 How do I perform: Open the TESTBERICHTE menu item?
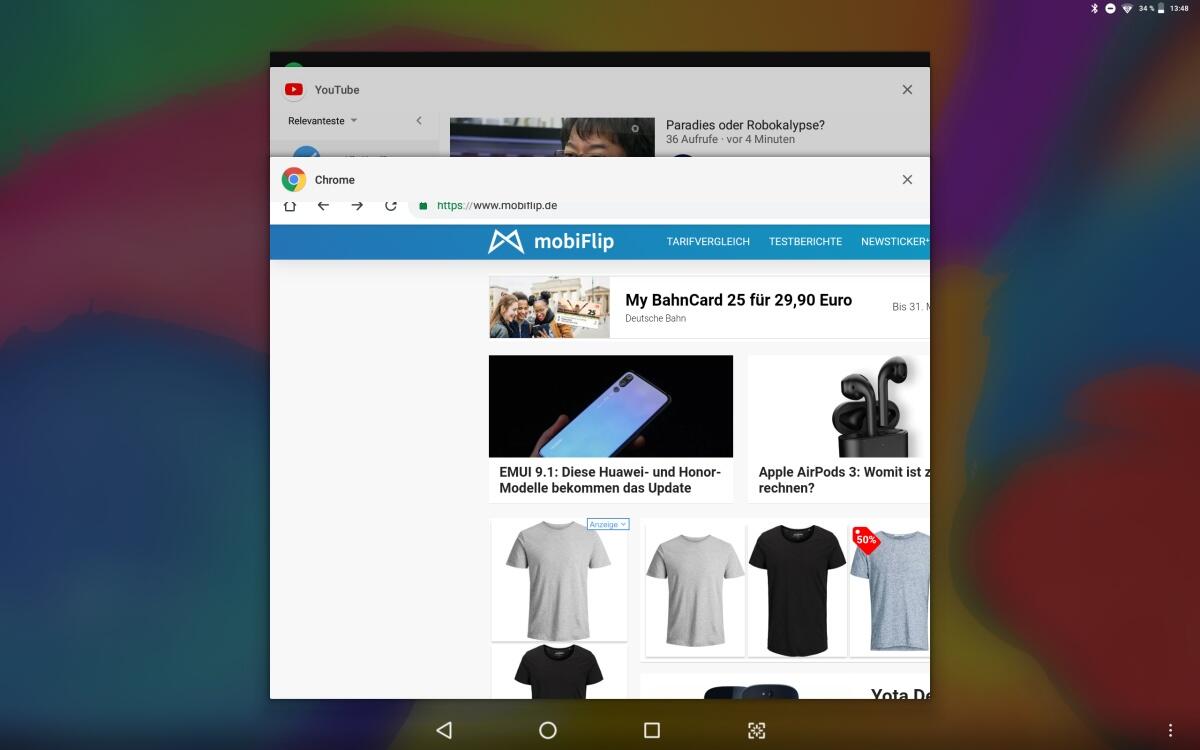click(x=805, y=242)
